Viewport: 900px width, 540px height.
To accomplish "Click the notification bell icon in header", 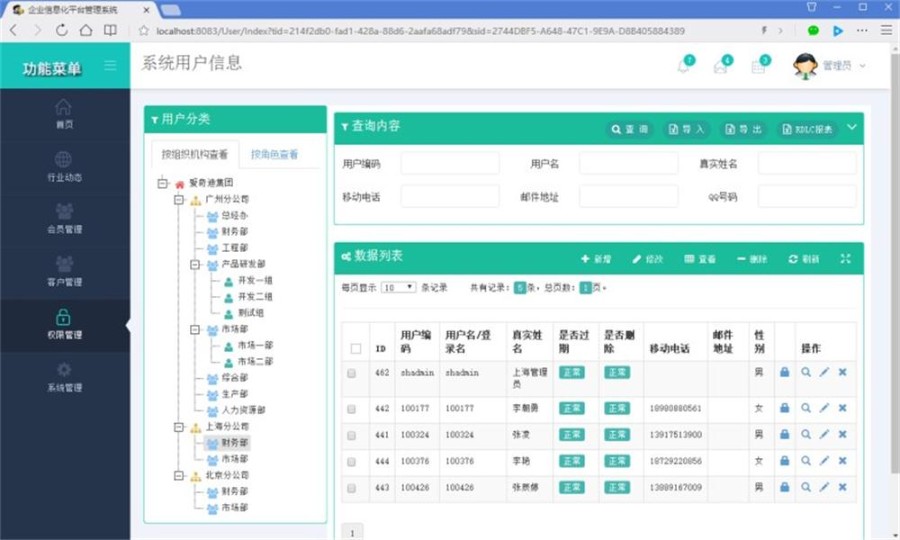I will tap(684, 66).
